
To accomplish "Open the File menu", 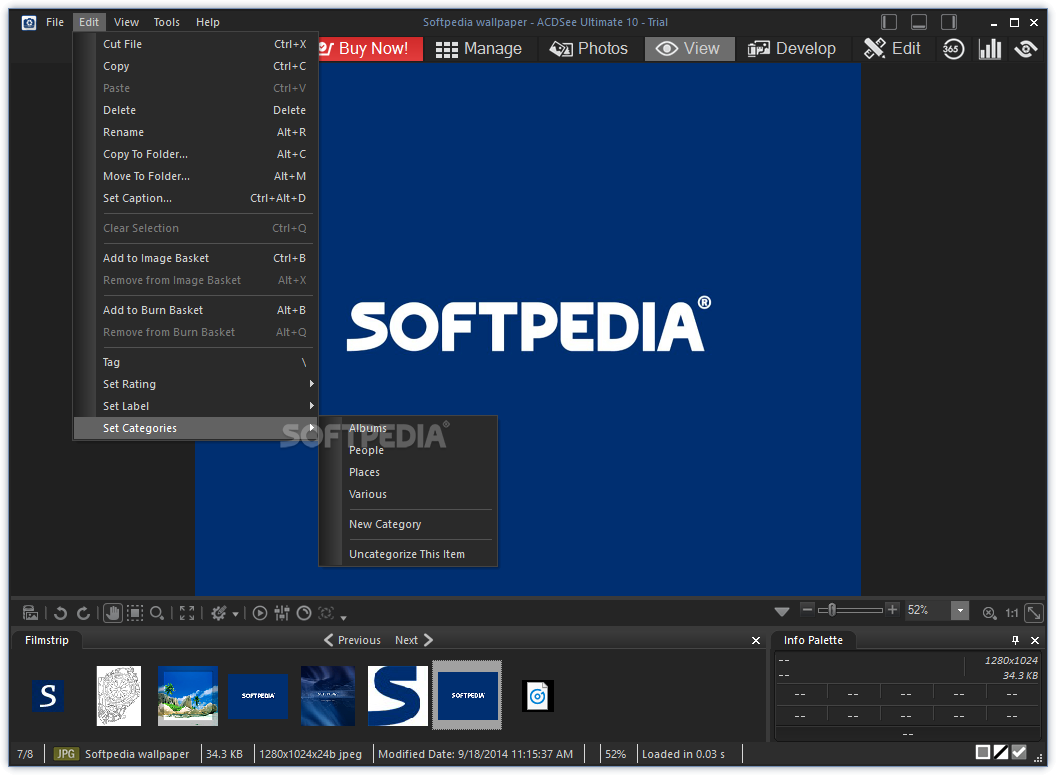I will (55, 22).
